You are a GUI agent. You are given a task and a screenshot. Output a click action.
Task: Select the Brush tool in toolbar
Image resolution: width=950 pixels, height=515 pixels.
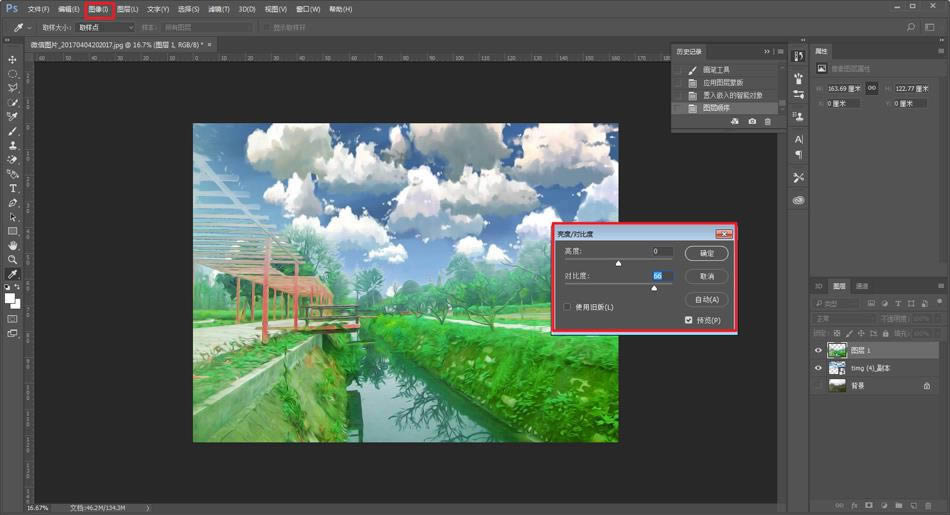point(13,131)
